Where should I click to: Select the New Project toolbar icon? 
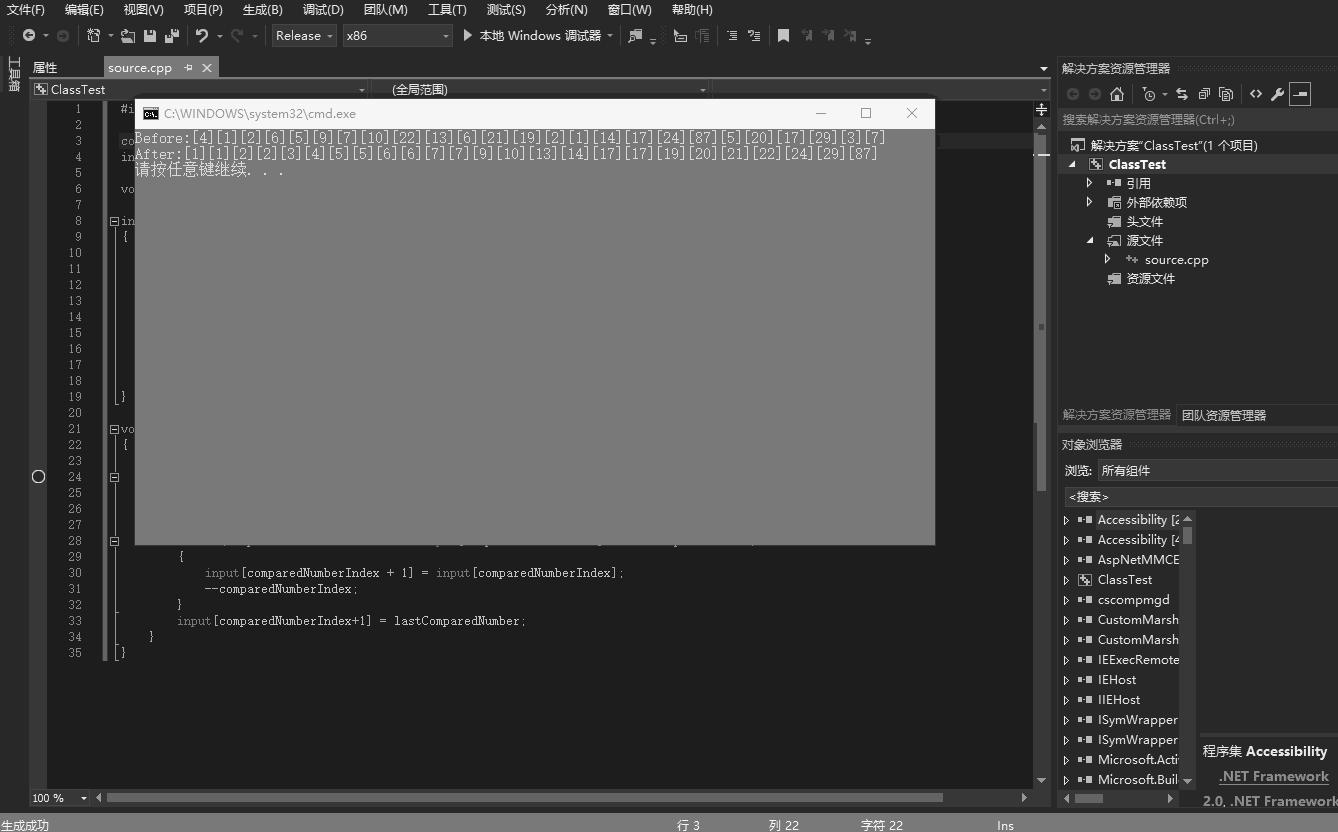click(x=94, y=35)
